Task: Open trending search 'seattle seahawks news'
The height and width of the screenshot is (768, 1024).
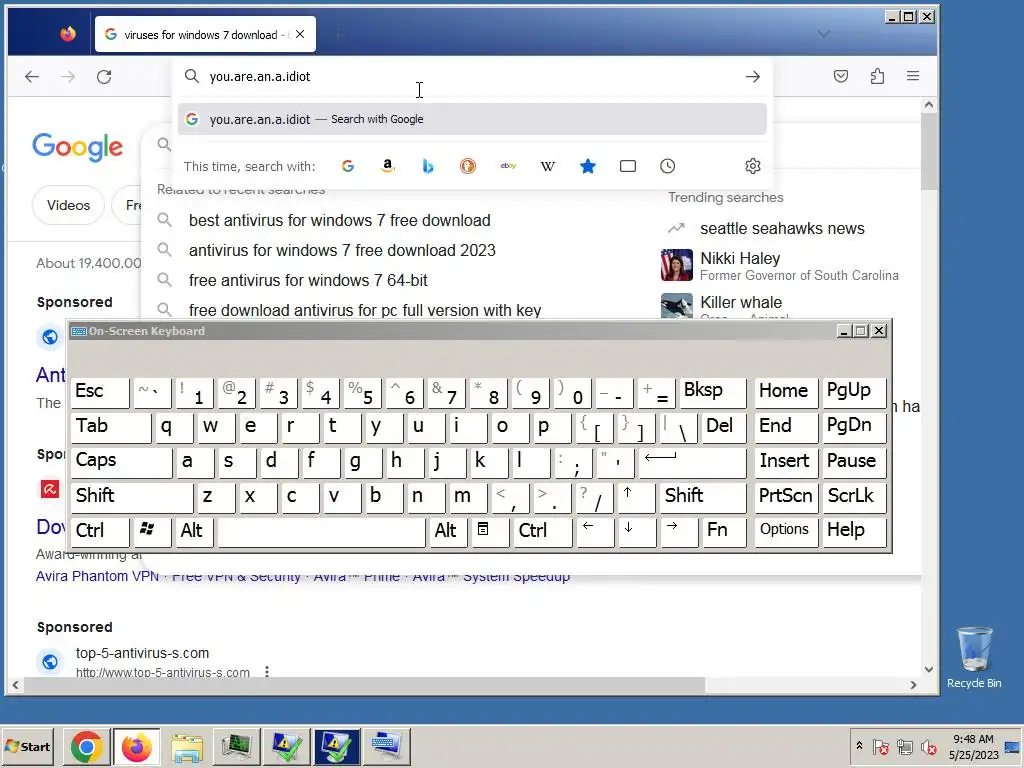Action: coord(782,228)
